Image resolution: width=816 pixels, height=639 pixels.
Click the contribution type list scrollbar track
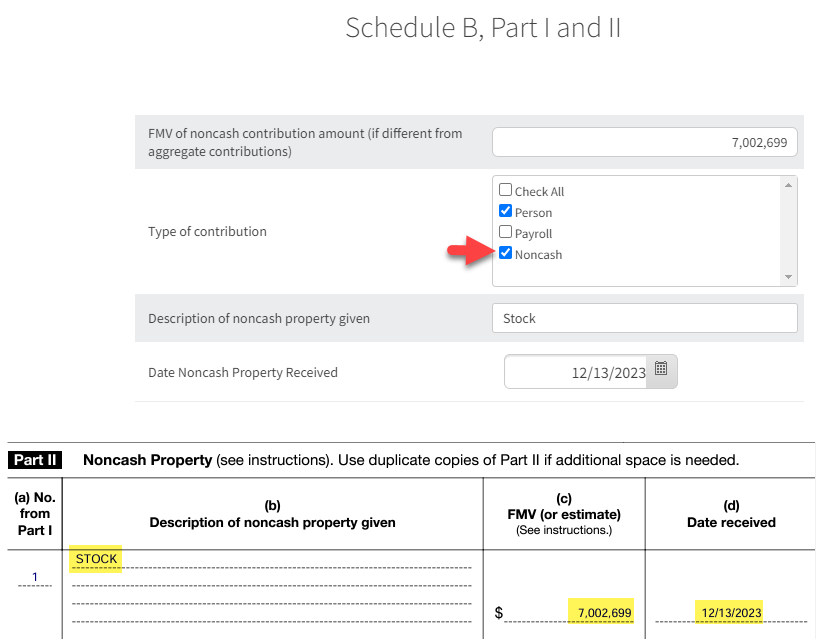point(790,231)
